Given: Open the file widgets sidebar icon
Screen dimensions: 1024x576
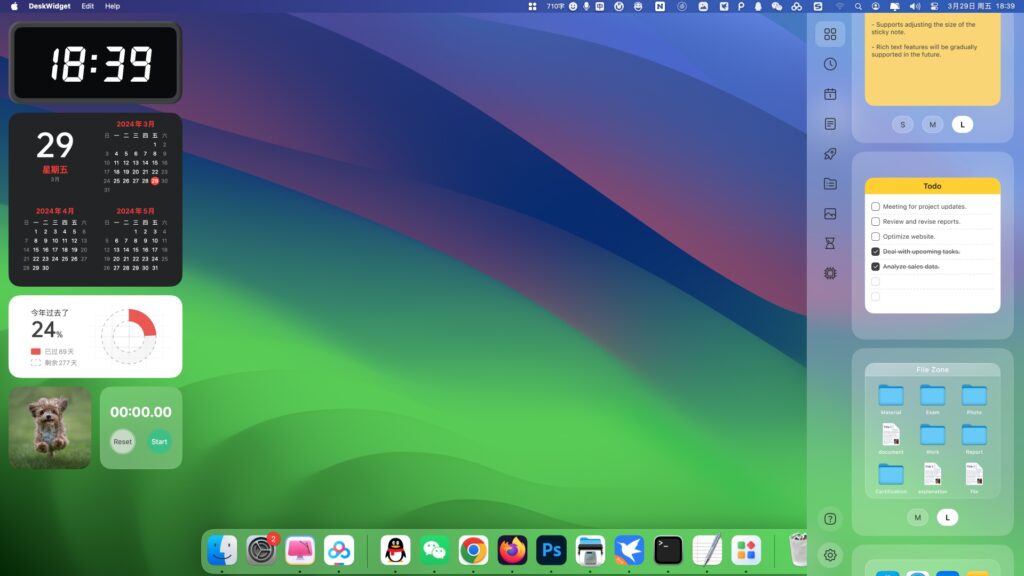Looking at the screenshot, I should pyautogui.click(x=829, y=184).
